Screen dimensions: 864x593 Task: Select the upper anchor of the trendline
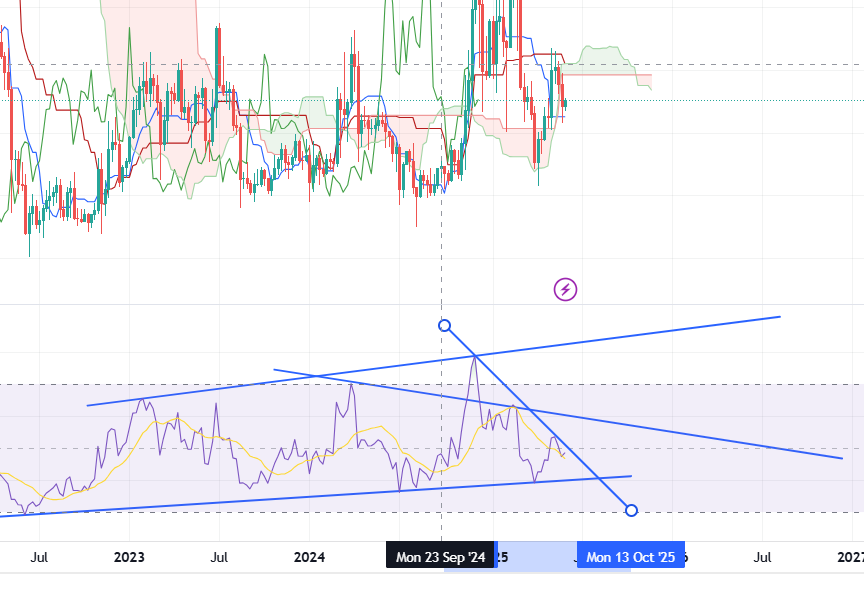[x=445, y=326]
